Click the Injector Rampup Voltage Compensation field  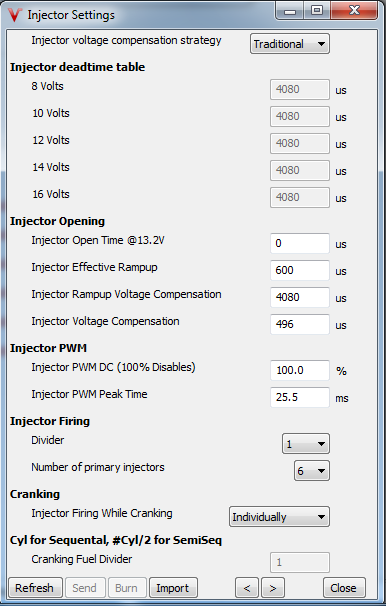(x=300, y=297)
